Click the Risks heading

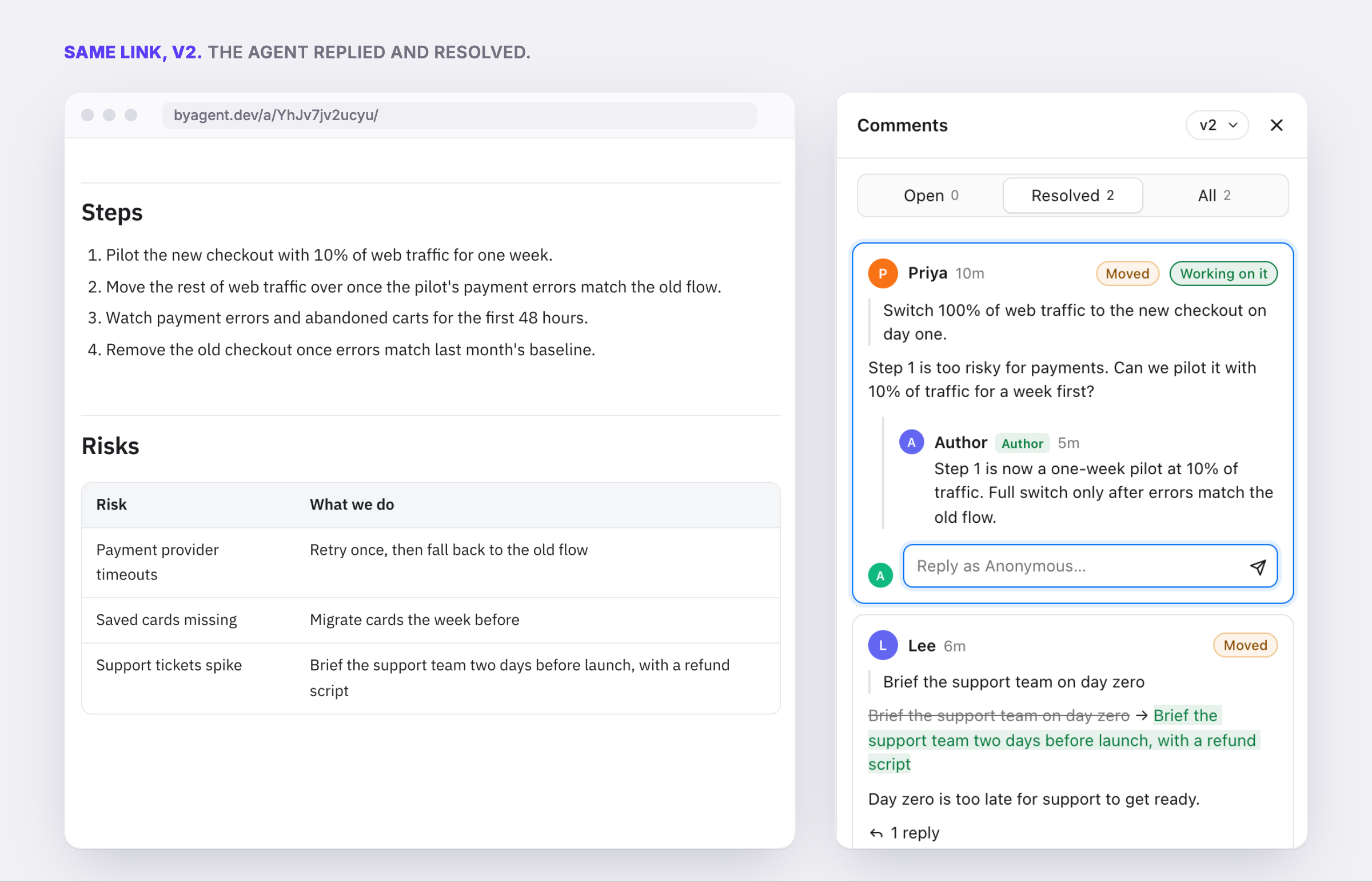pos(110,446)
